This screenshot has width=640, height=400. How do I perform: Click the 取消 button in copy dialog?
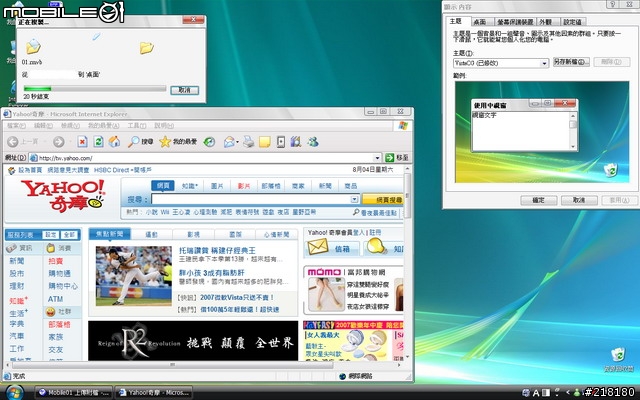pos(184,90)
